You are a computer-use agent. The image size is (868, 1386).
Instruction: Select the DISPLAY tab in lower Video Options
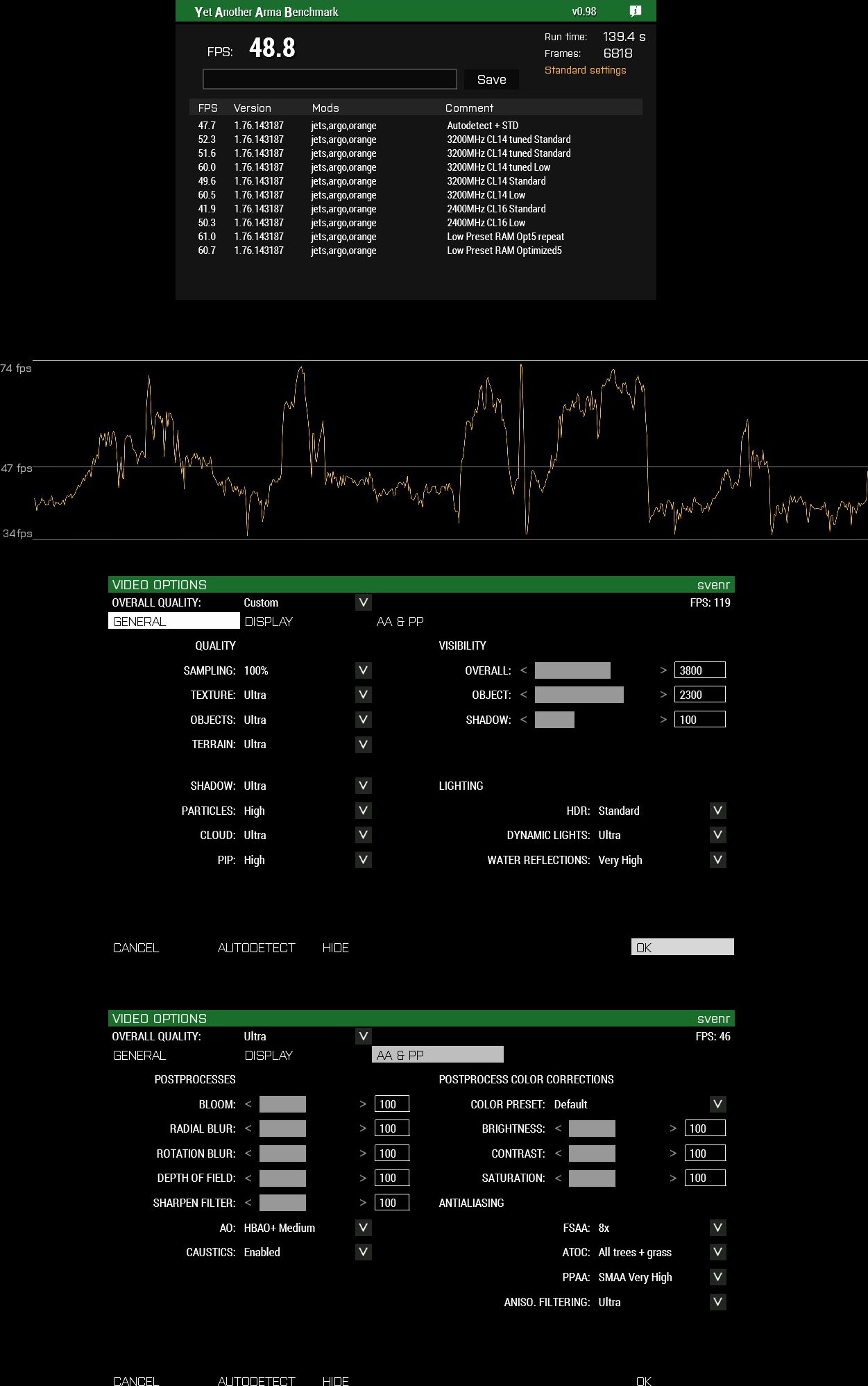coord(269,1055)
